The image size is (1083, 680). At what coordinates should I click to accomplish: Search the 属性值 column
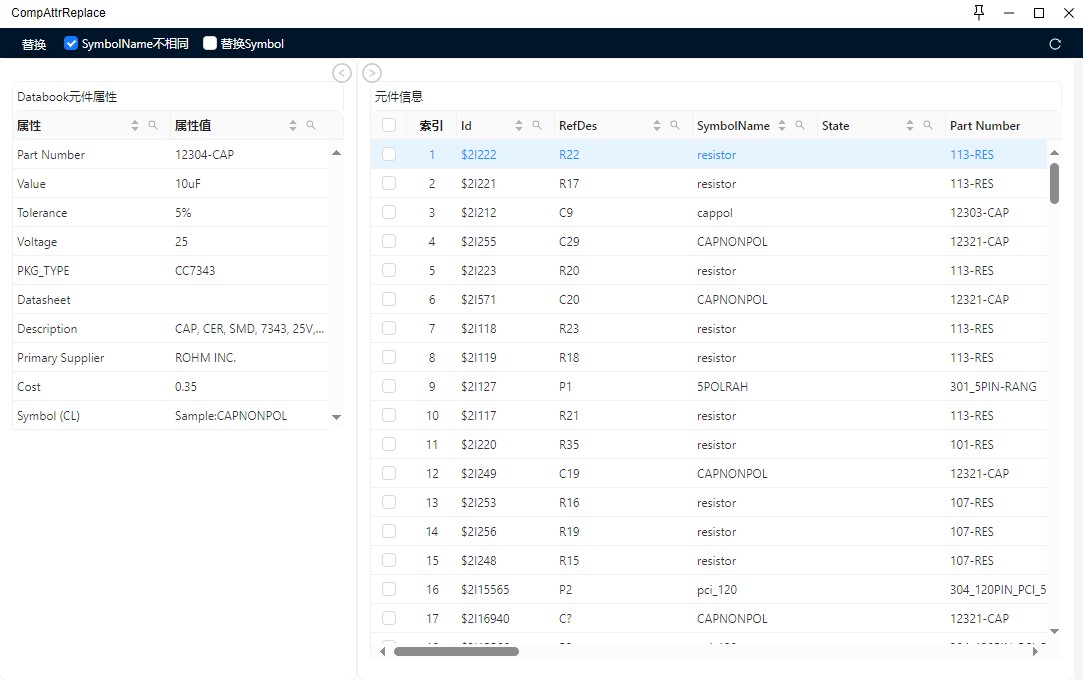311,125
